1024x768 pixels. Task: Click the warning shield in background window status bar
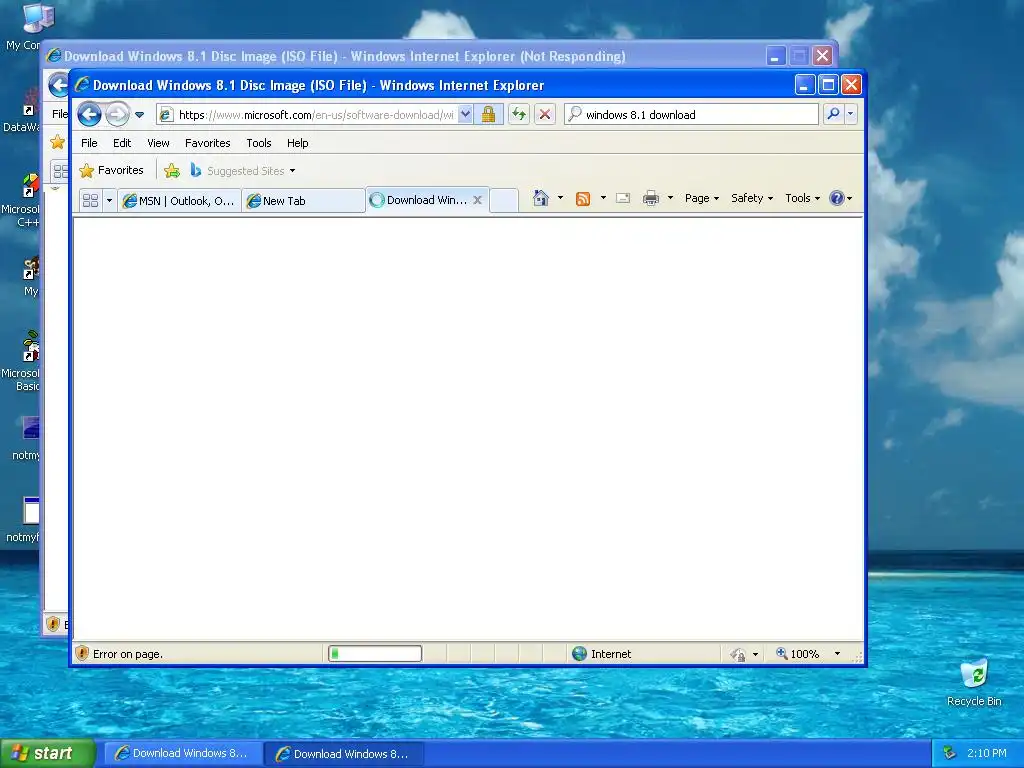pos(54,624)
